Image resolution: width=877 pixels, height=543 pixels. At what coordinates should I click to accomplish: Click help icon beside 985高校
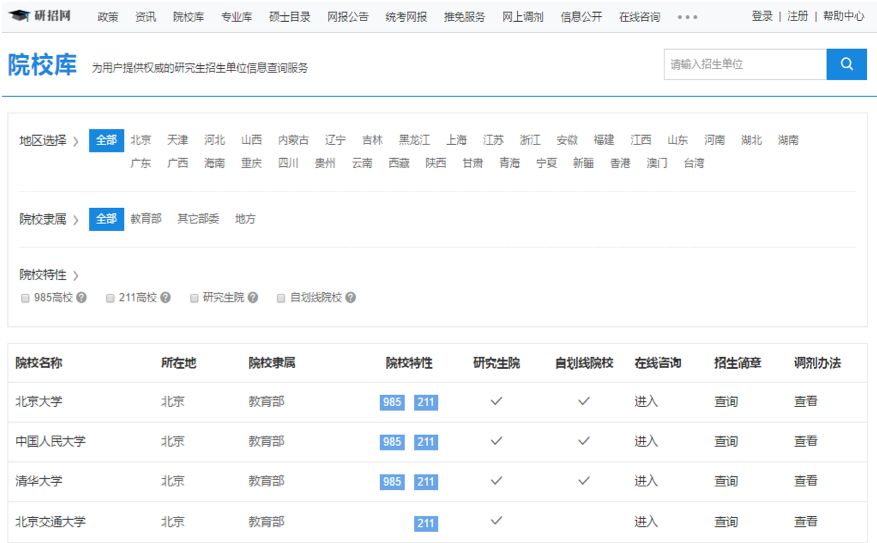81,298
